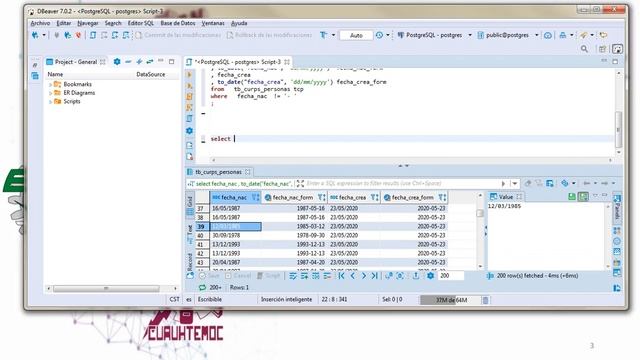The height and width of the screenshot is (360, 640).
Task: Open the Editar menu
Action: click(x=64, y=23)
